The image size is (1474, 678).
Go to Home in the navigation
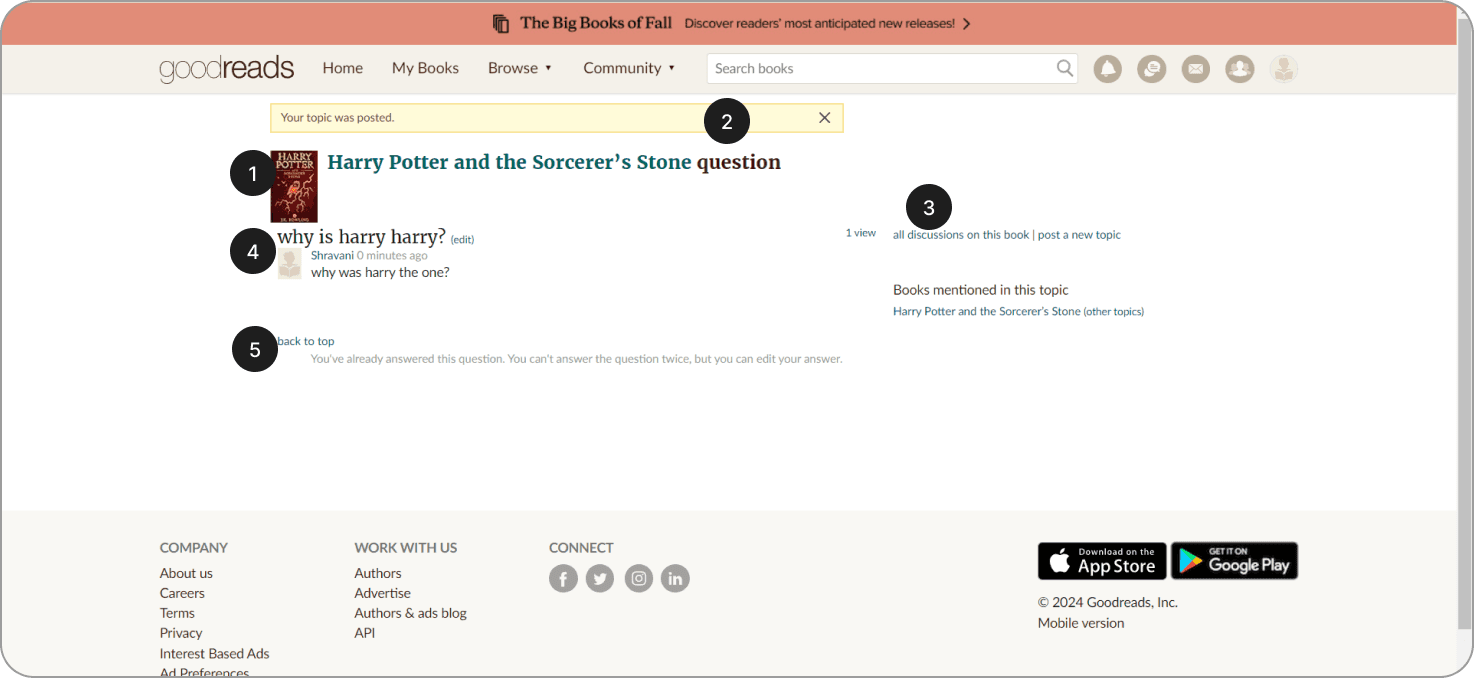(343, 68)
